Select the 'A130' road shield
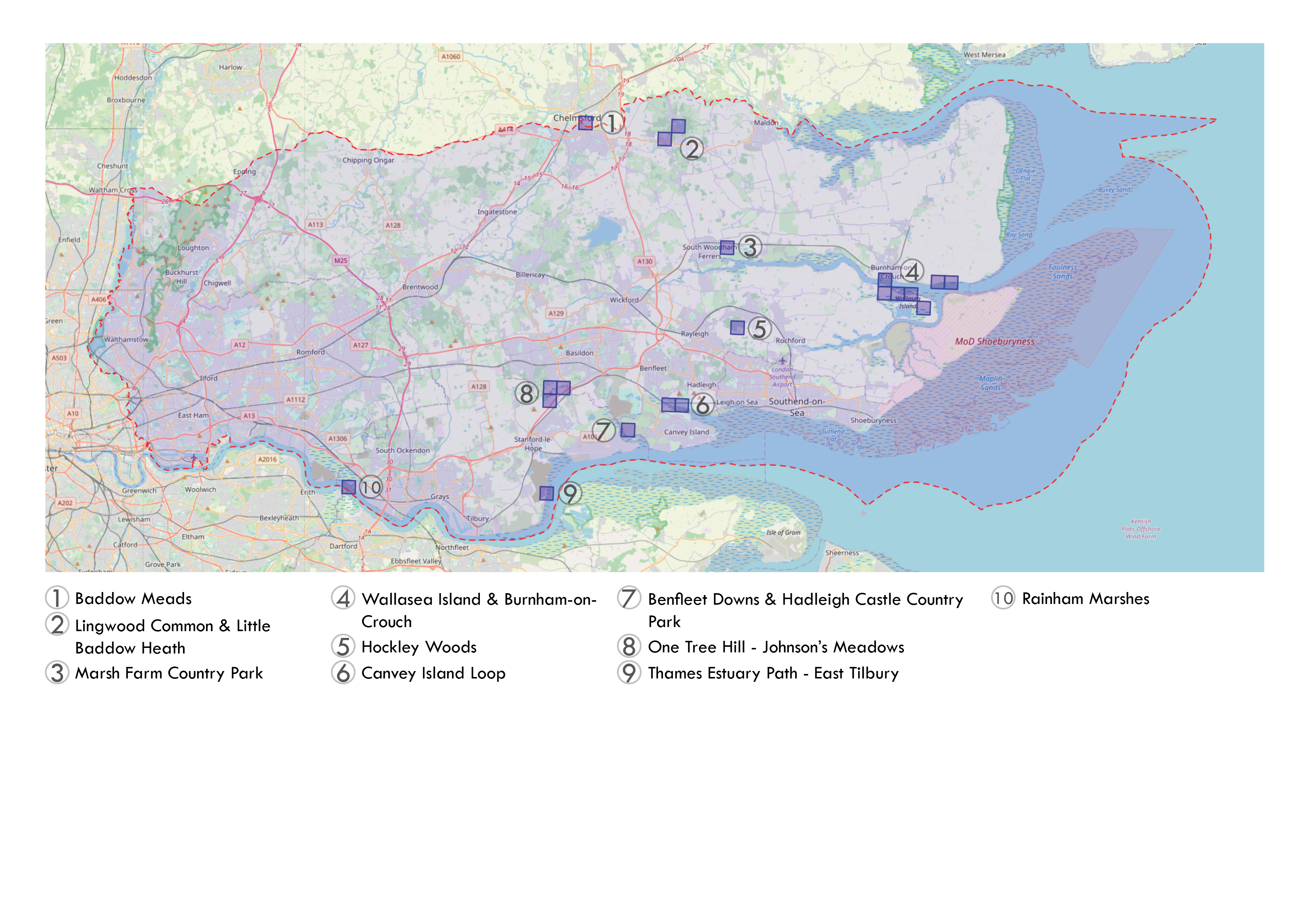Viewport: 1307px width, 924px height. [645, 261]
